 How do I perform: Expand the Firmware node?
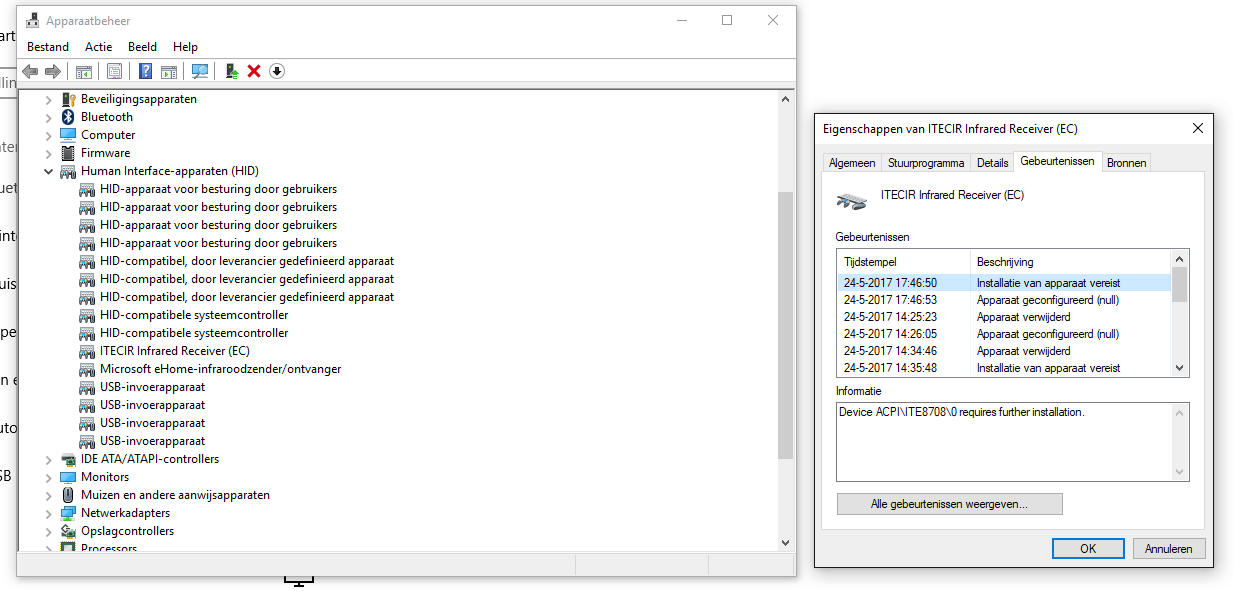coord(48,153)
